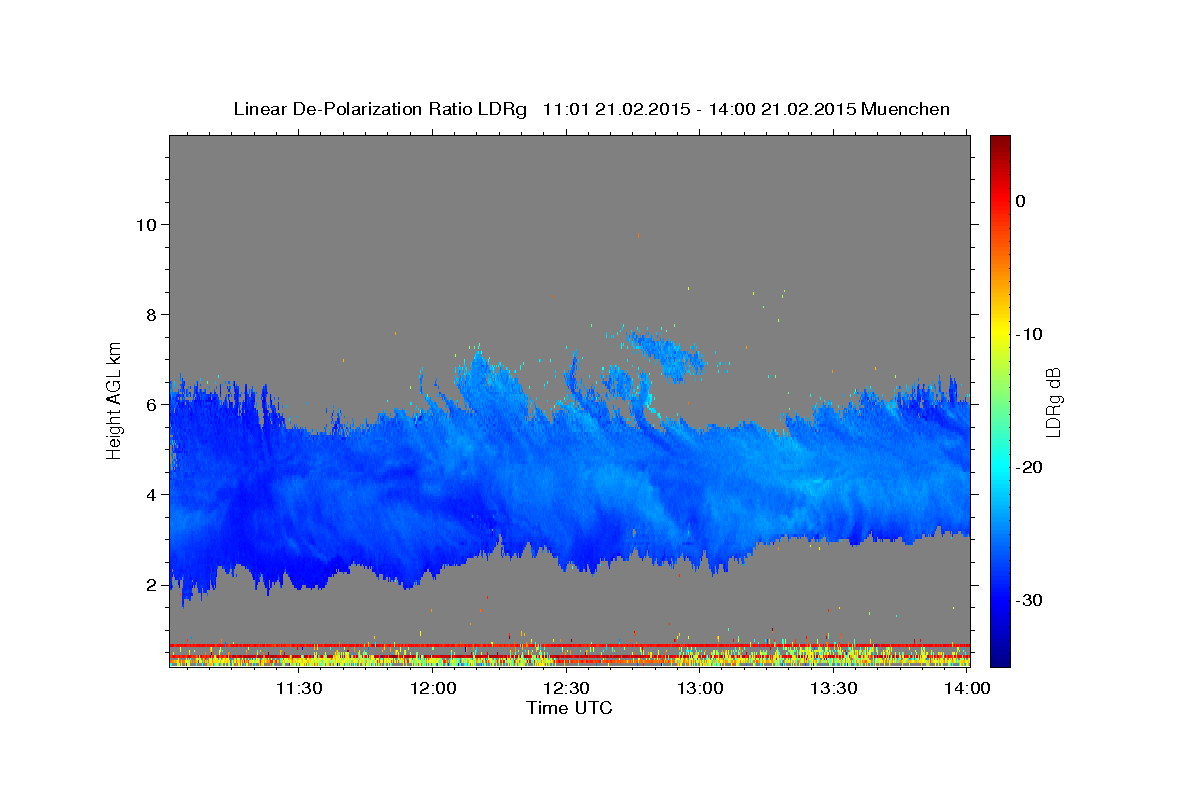Click the 12:00 time tick label
Image resolution: width=1200 pixels, height=800 pixels.
(x=433, y=688)
